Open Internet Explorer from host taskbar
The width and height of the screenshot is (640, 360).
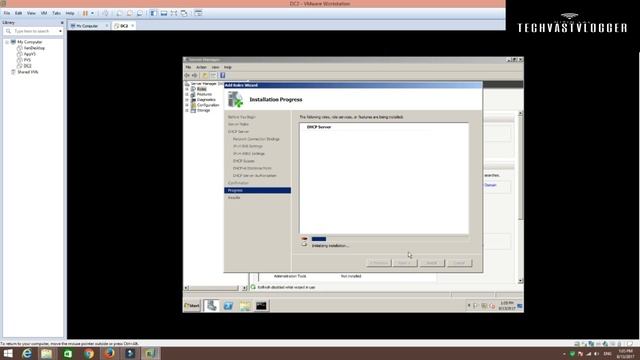(x=27, y=353)
